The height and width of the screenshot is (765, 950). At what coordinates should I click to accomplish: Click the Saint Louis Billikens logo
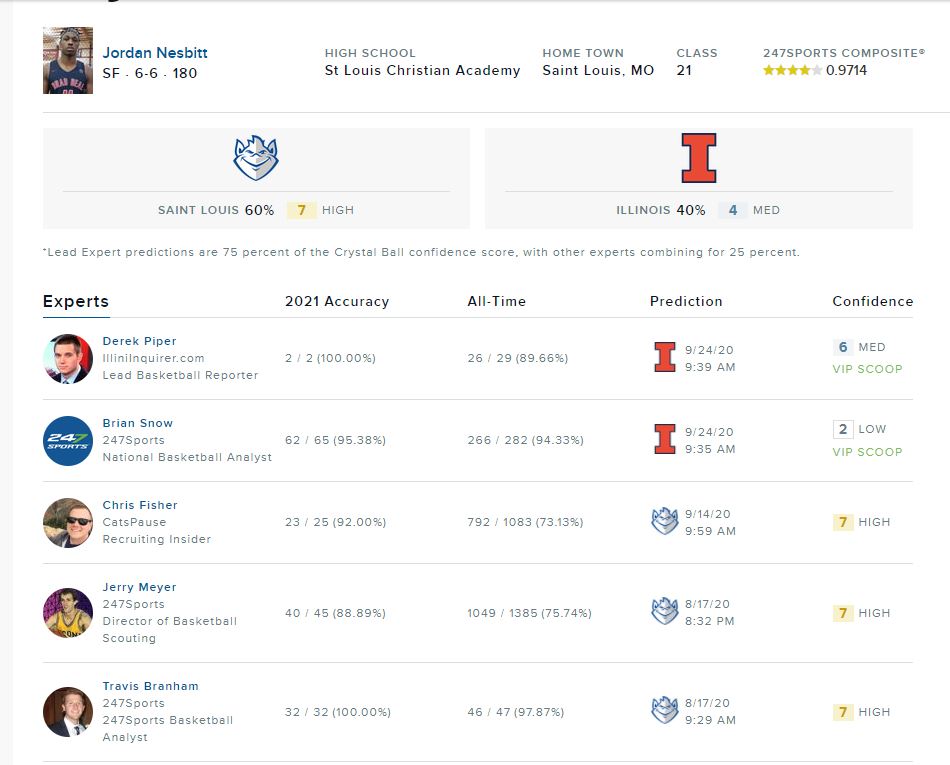point(256,158)
